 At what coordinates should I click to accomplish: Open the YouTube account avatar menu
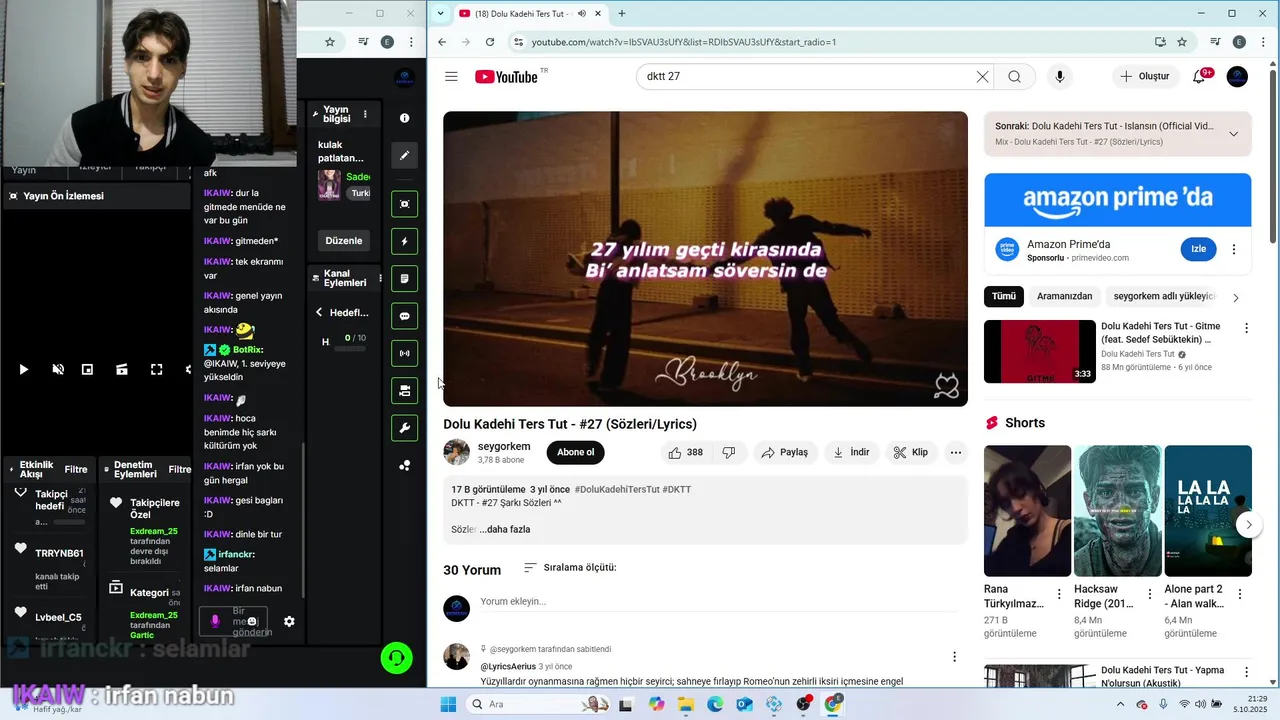1237,77
